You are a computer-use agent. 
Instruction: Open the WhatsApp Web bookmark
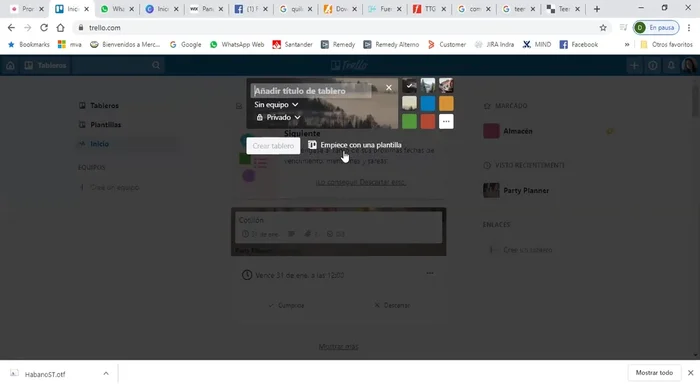pos(237,45)
